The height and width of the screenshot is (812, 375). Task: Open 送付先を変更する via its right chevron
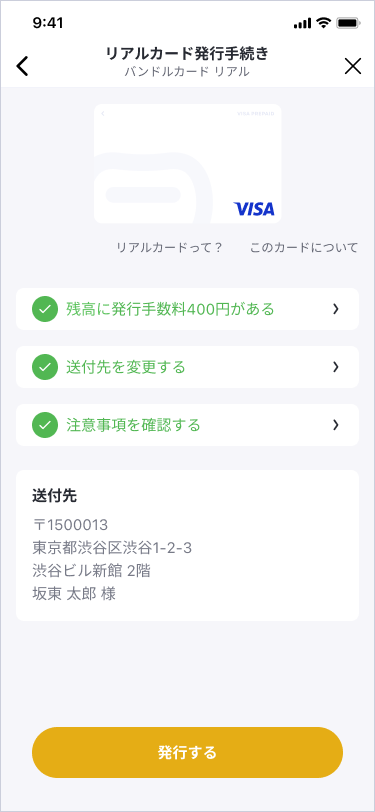coord(336,367)
